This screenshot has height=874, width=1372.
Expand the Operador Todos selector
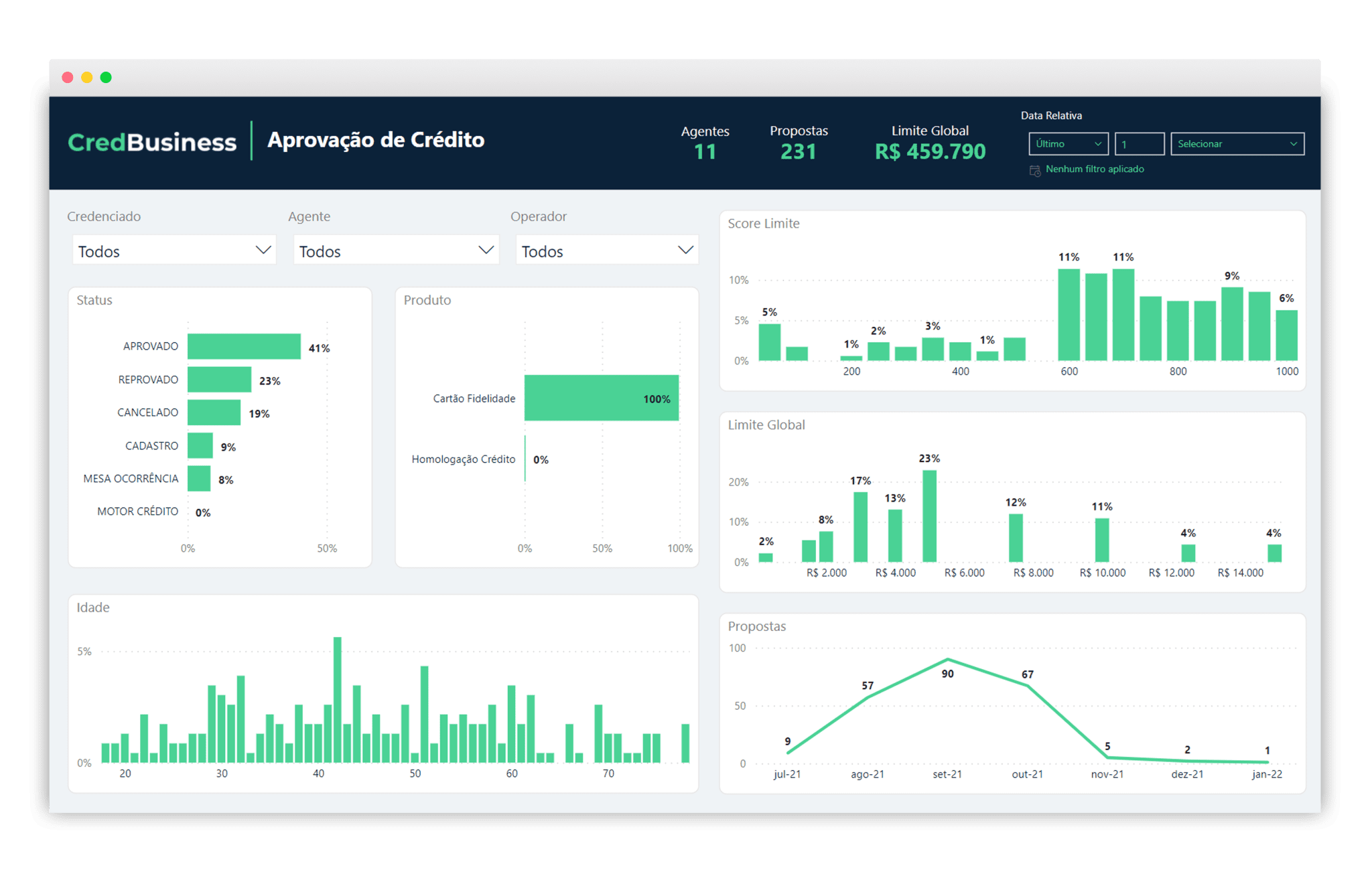605,250
